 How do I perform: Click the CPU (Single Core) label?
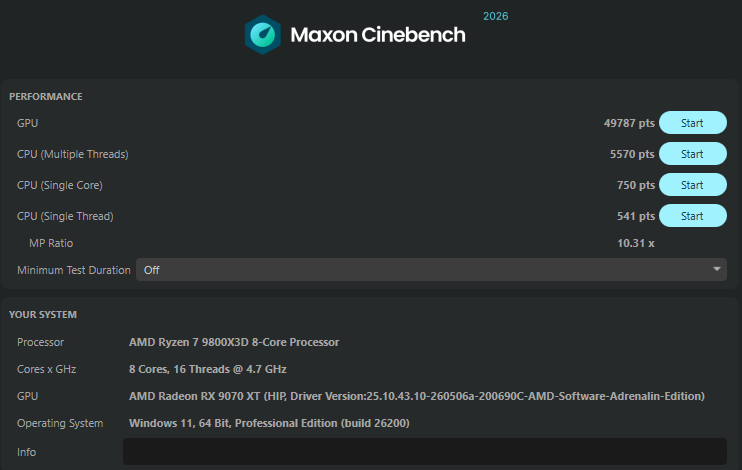pos(60,185)
